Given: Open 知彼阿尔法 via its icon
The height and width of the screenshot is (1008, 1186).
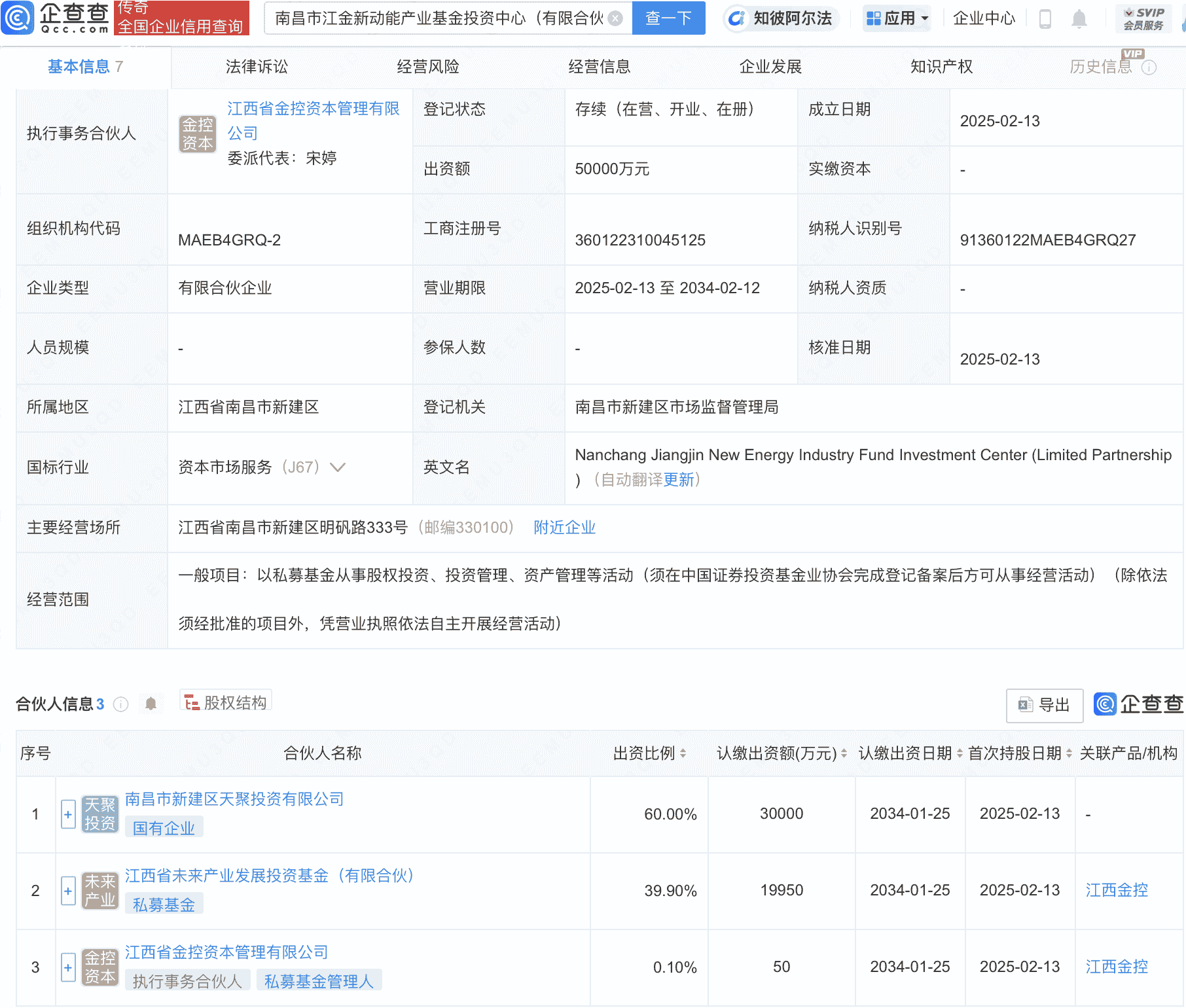Looking at the screenshot, I should tap(737, 18).
